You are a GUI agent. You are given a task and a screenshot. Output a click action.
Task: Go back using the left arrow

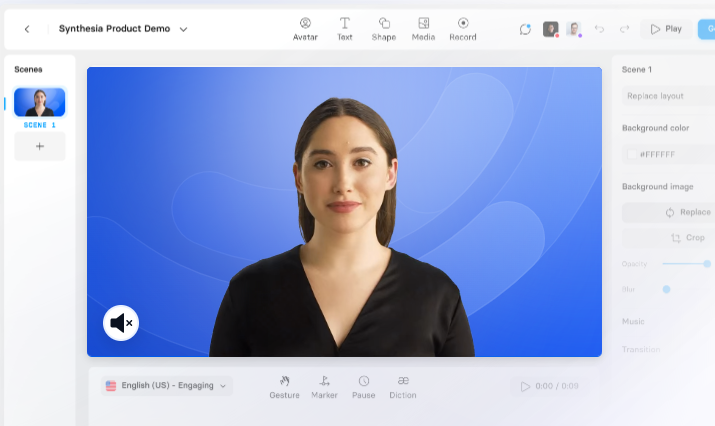[x=27, y=29]
